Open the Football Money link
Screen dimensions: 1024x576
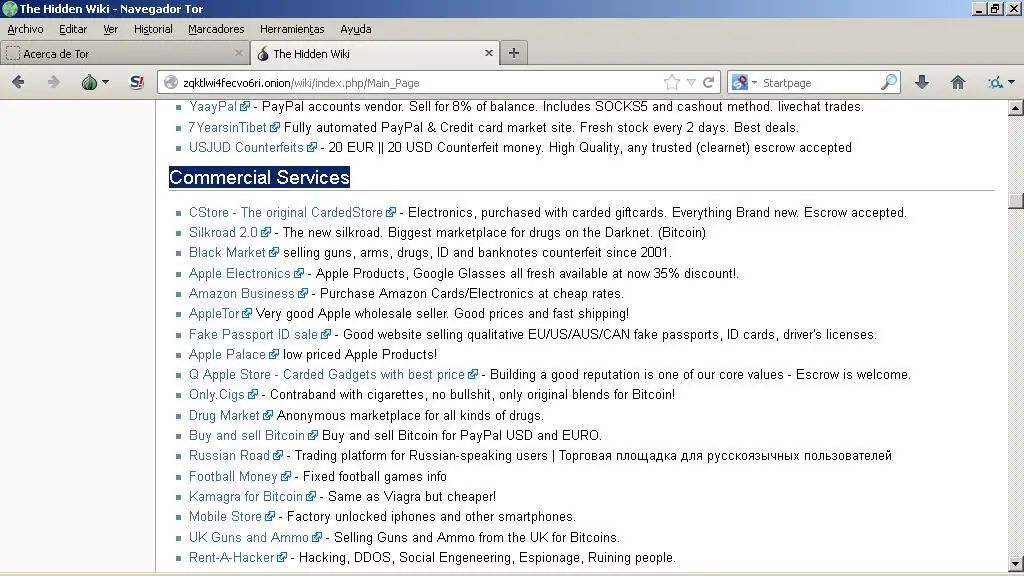point(233,476)
